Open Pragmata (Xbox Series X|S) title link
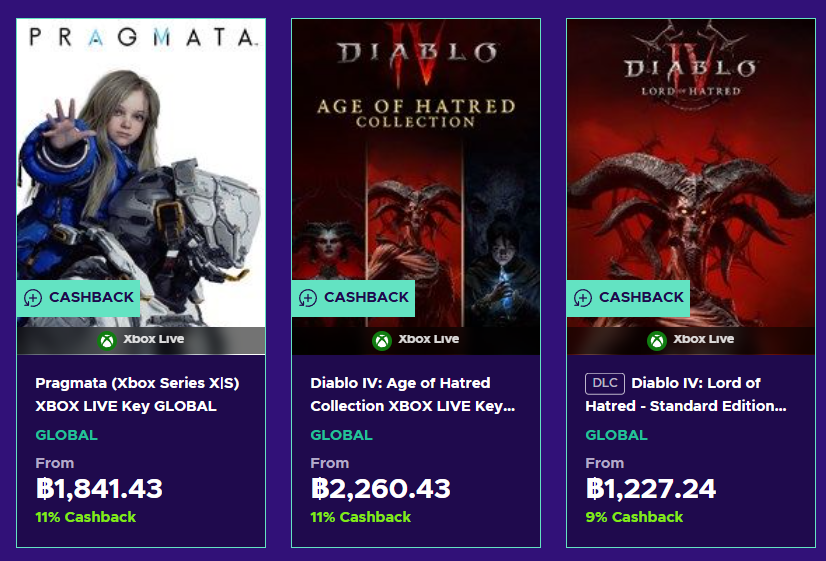This screenshot has width=826, height=561. click(x=137, y=394)
